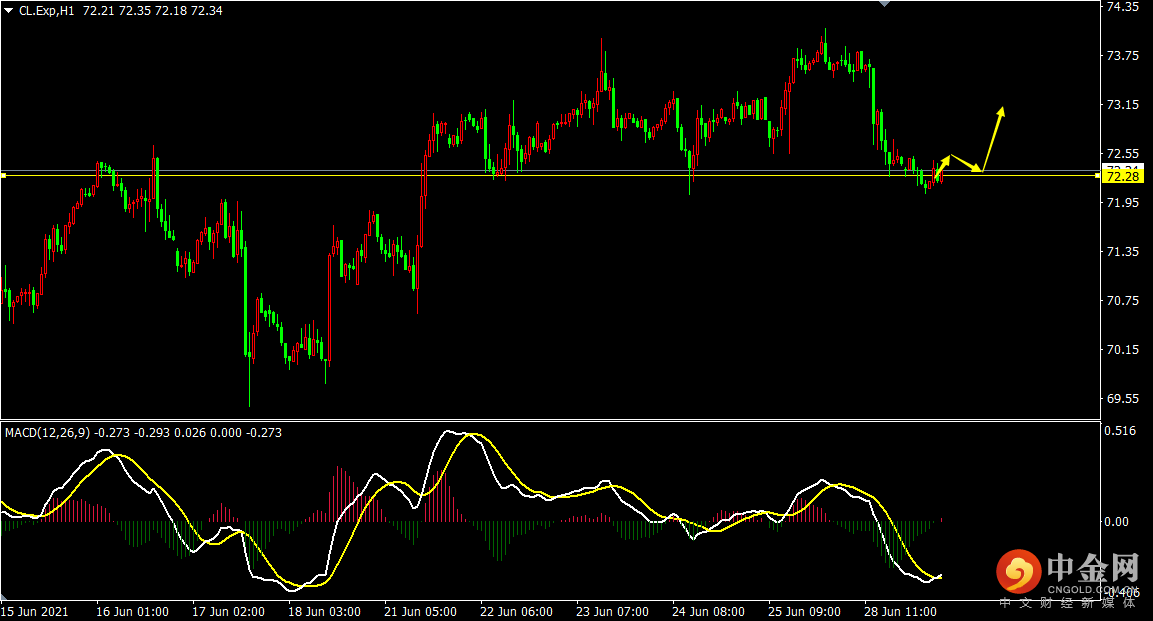Click the 22 Jun 06:00 time label
This screenshot has width=1153, height=621.
pyautogui.click(x=516, y=611)
